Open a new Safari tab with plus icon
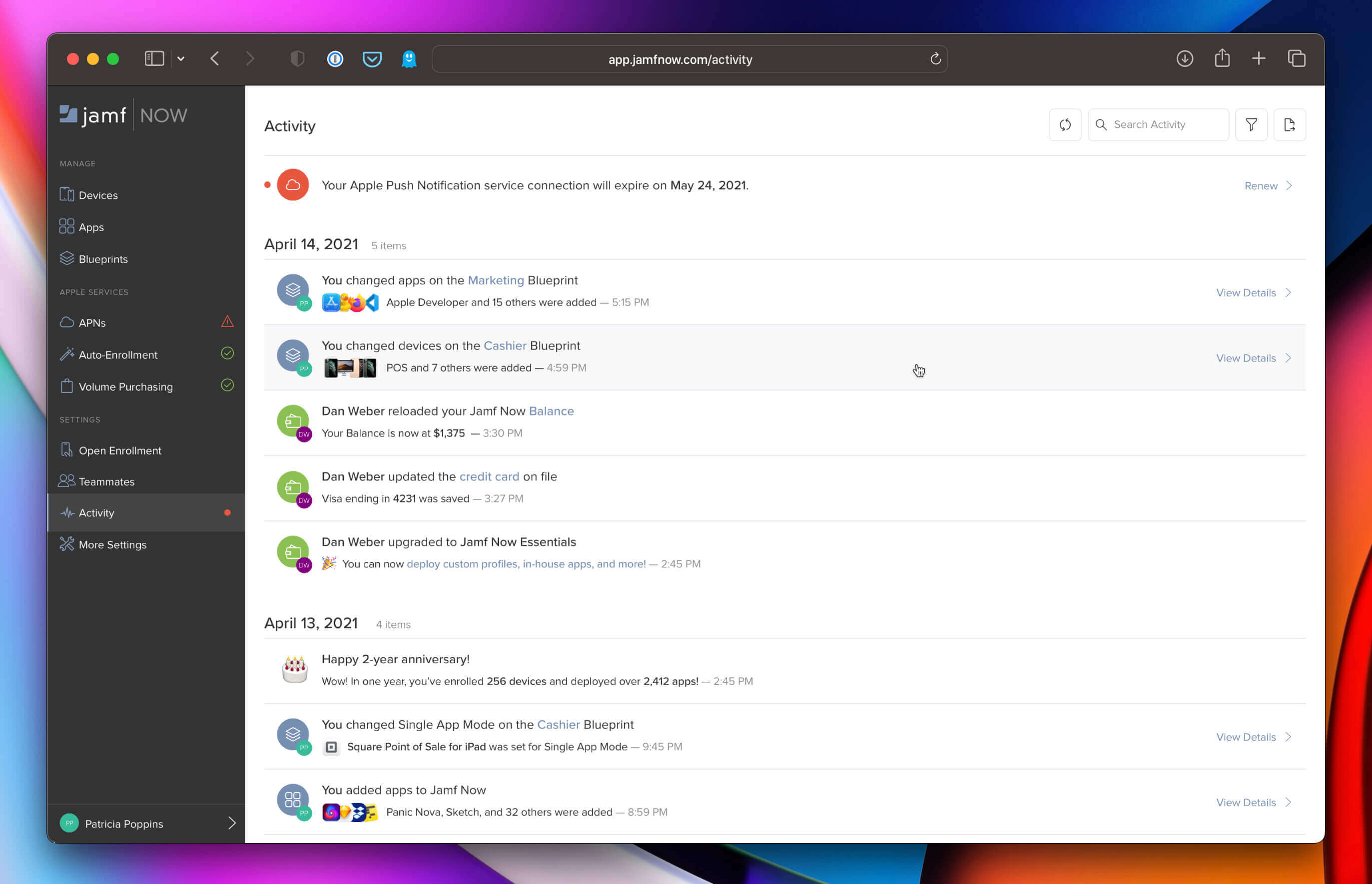Screen dimensions: 1372x884 [x=1259, y=58]
